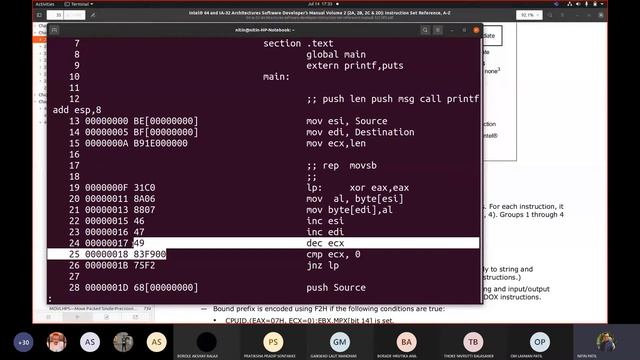
Task: Select the GM participant avatar
Action: click(x=340, y=342)
